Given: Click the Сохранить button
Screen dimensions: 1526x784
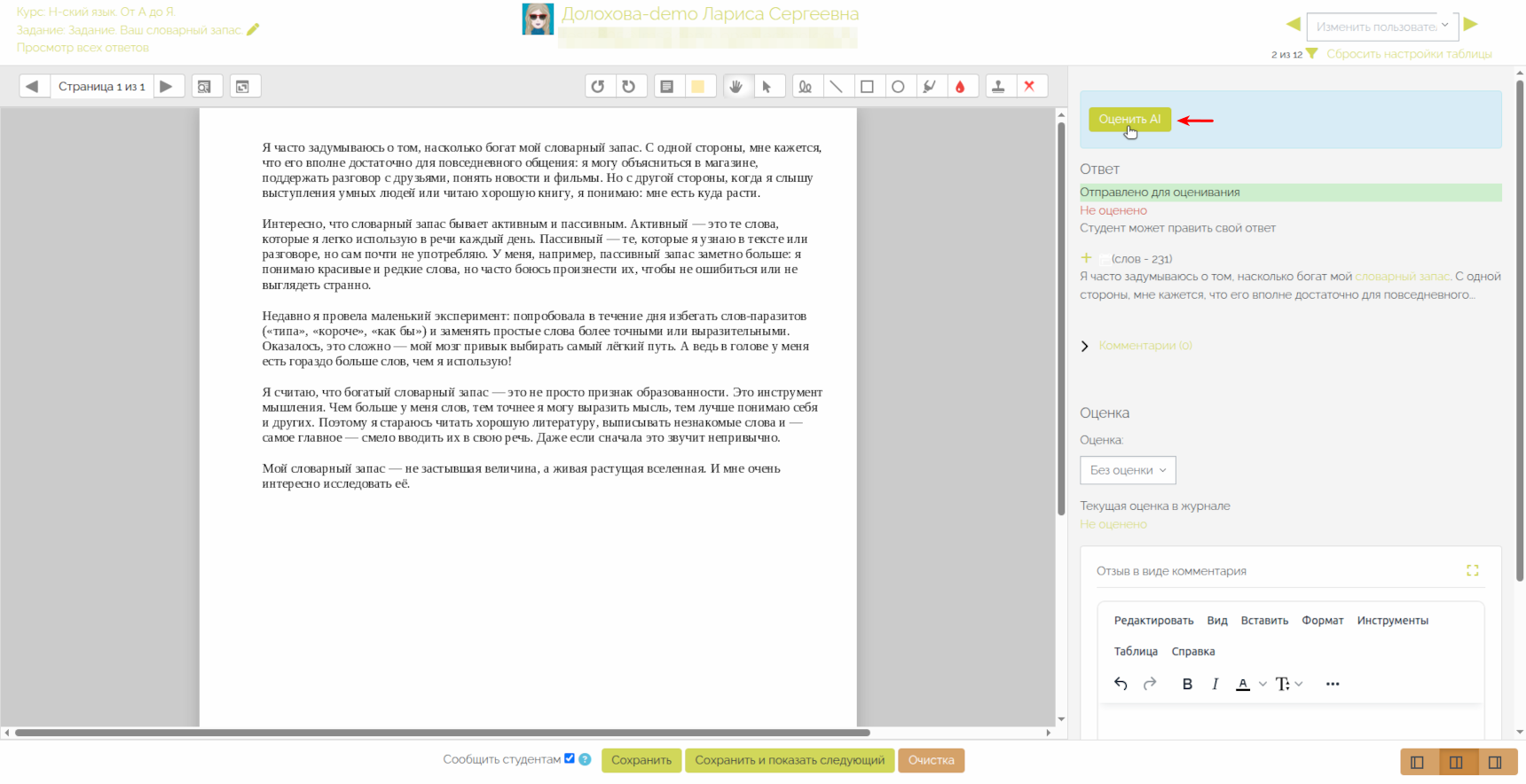Looking at the screenshot, I should point(641,760).
